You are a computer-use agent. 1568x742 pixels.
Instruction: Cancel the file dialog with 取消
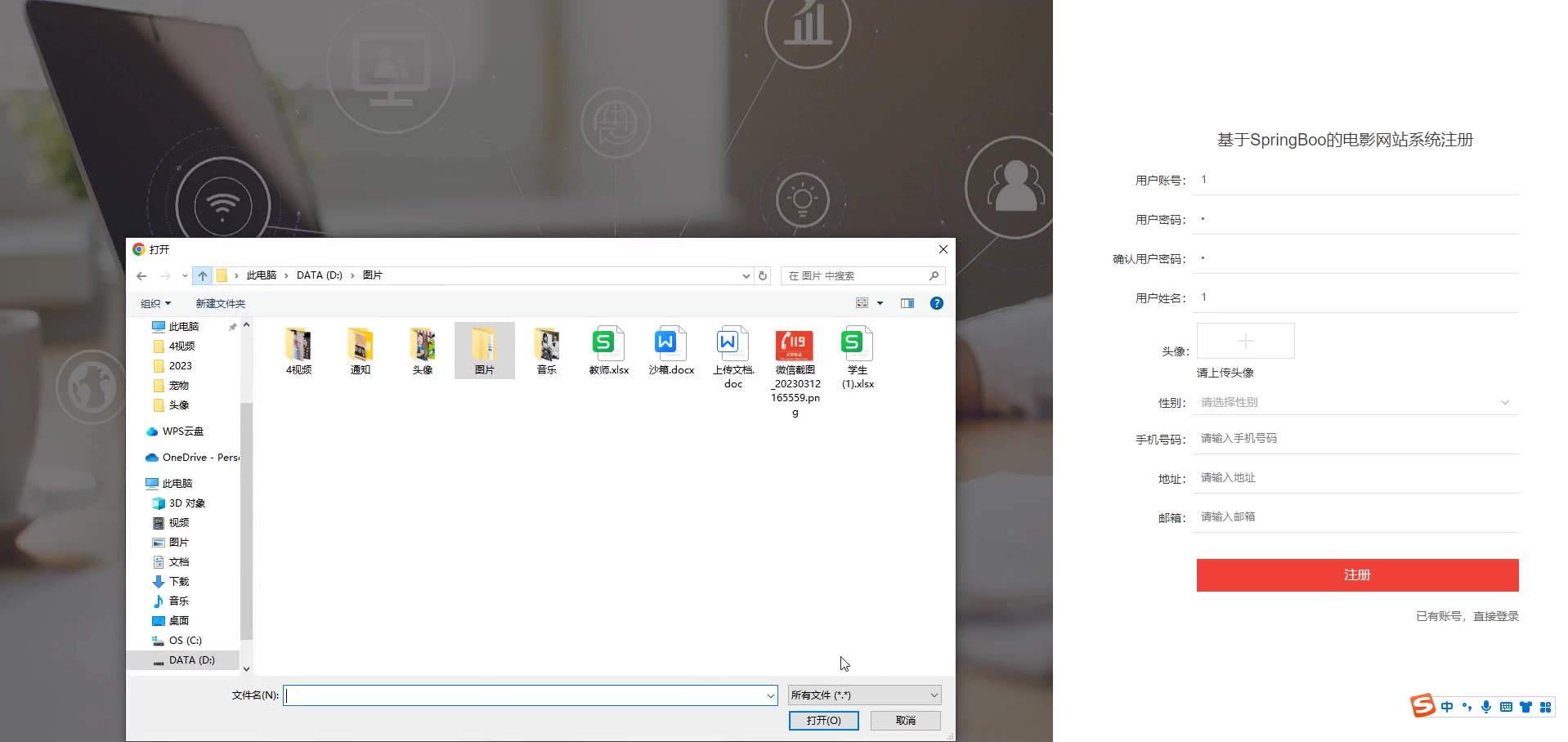(x=906, y=720)
